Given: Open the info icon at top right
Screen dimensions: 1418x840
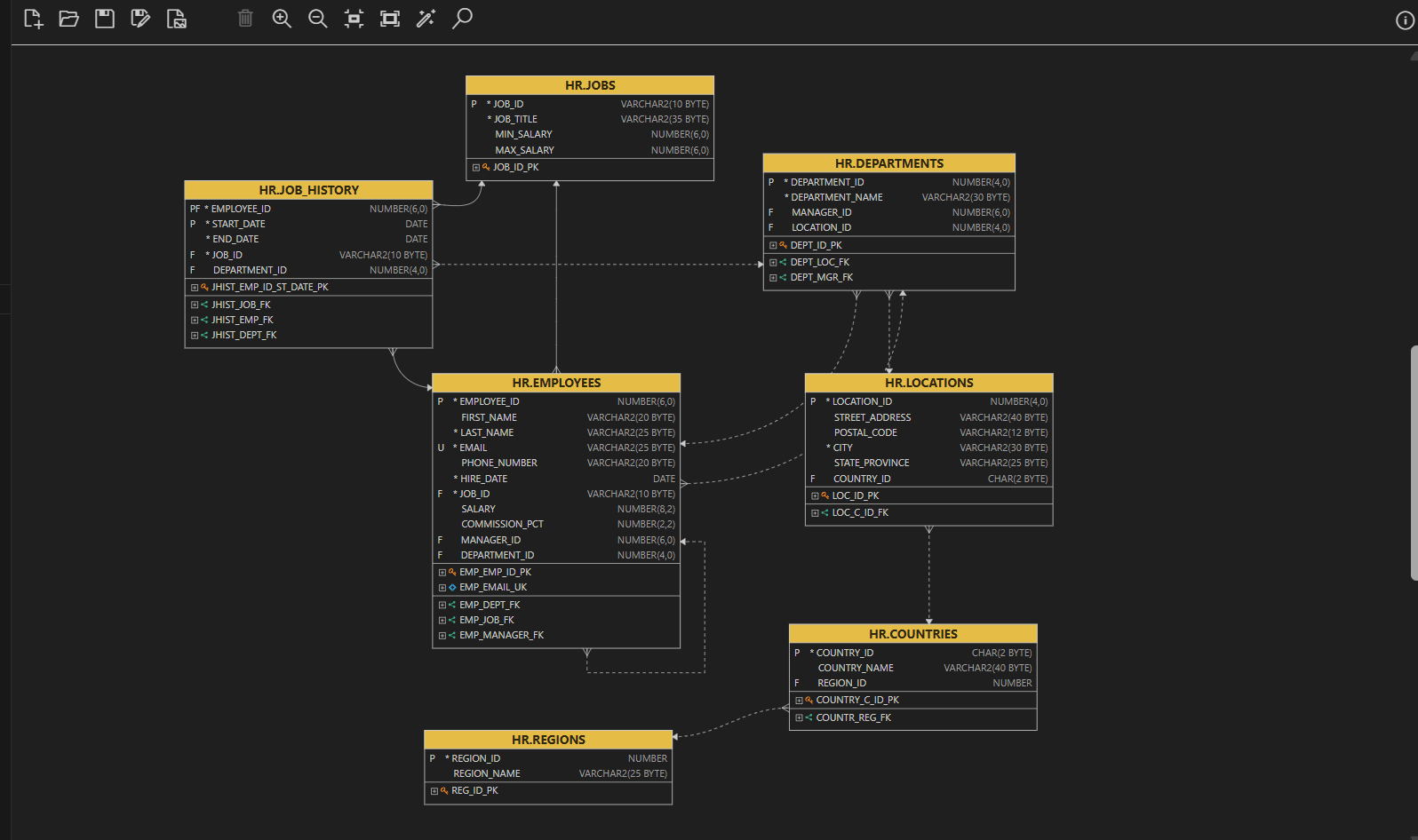Looking at the screenshot, I should (1405, 20).
